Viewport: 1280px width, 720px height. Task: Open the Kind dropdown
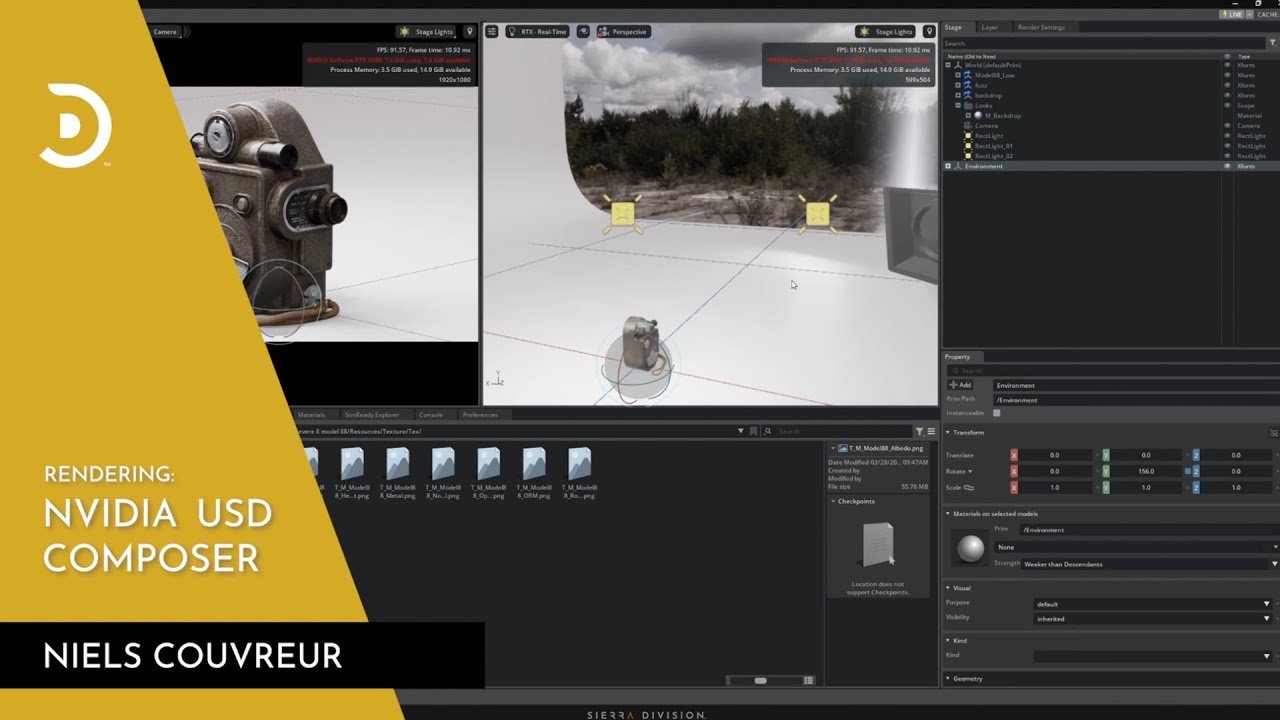[1152, 656]
